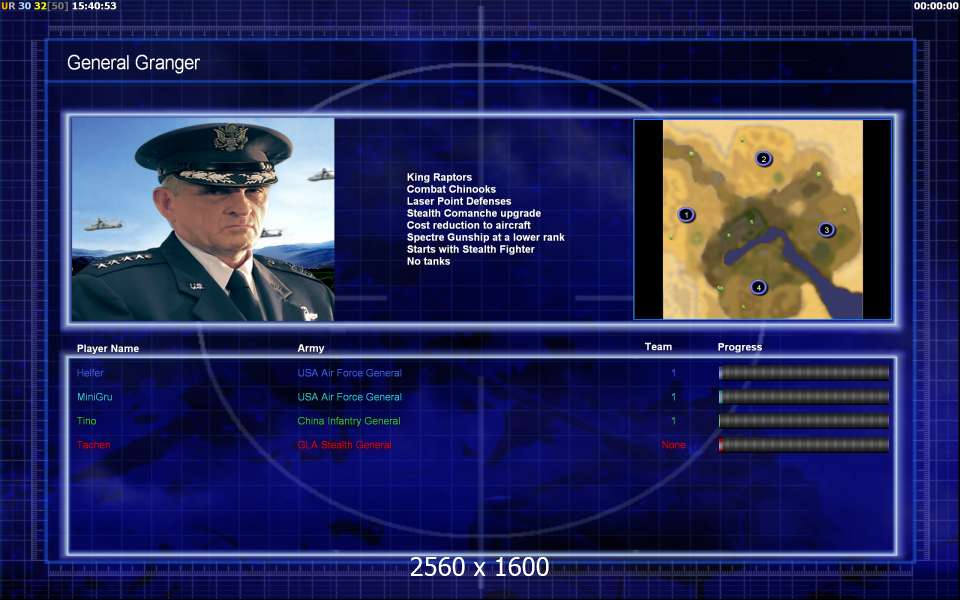This screenshot has height=600, width=960.
Task: Select player Helfer in the list
Action: [90, 373]
